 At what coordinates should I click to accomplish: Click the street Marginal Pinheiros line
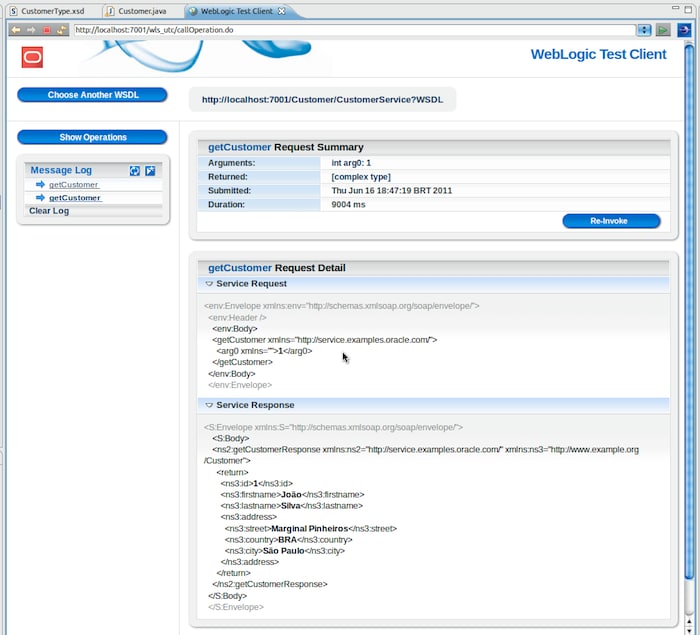pyautogui.click(x=311, y=529)
